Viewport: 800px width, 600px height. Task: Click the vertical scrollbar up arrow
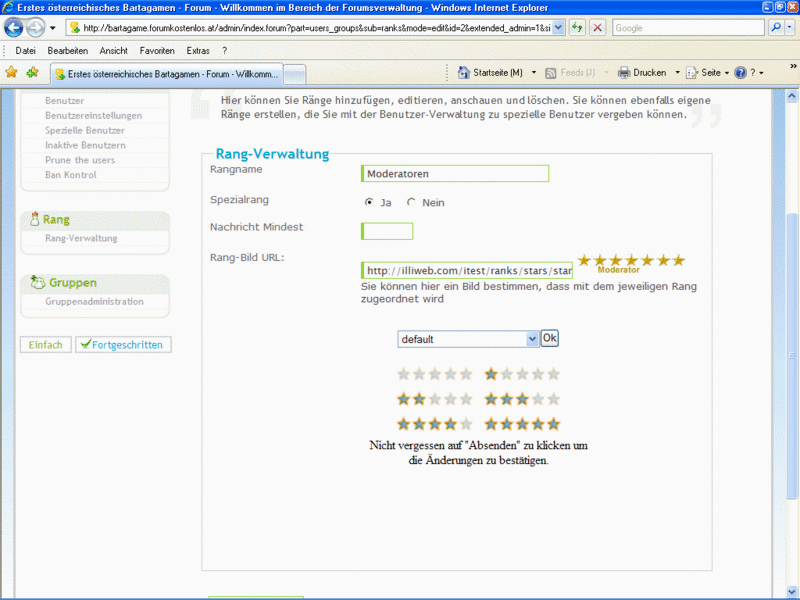[791, 95]
